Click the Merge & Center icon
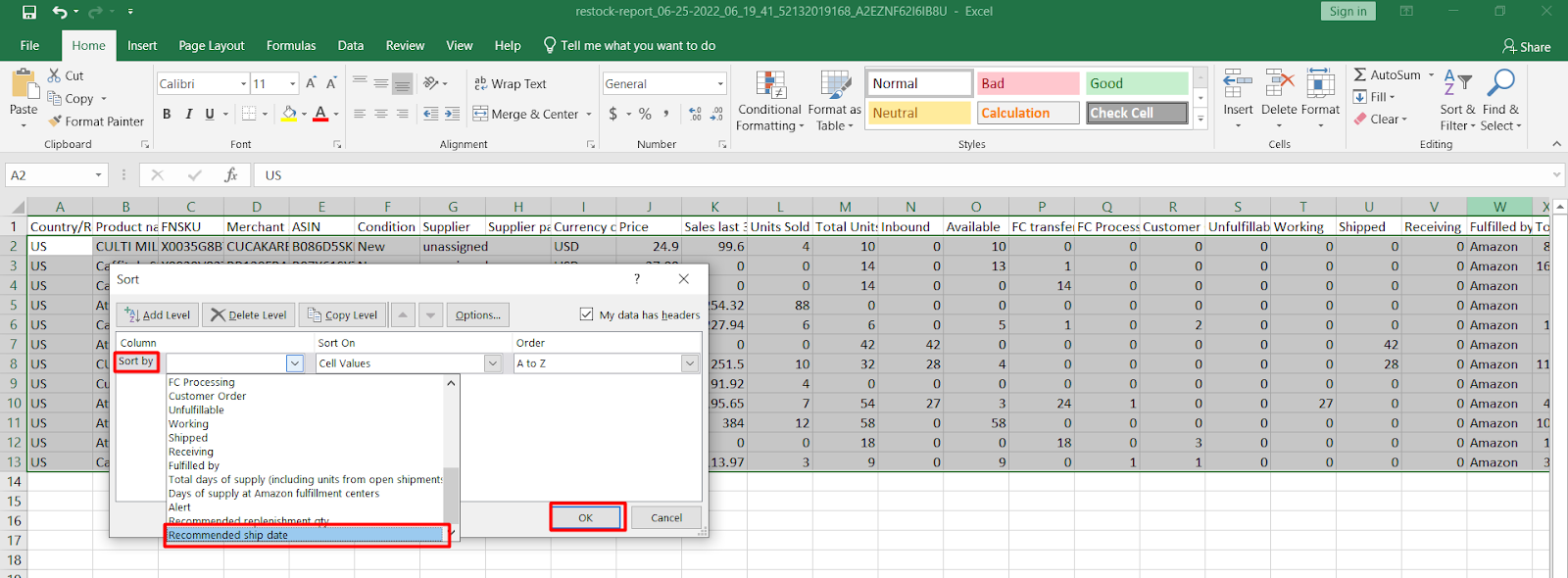Image resolution: width=1568 pixels, height=578 pixels. click(x=480, y=114)
